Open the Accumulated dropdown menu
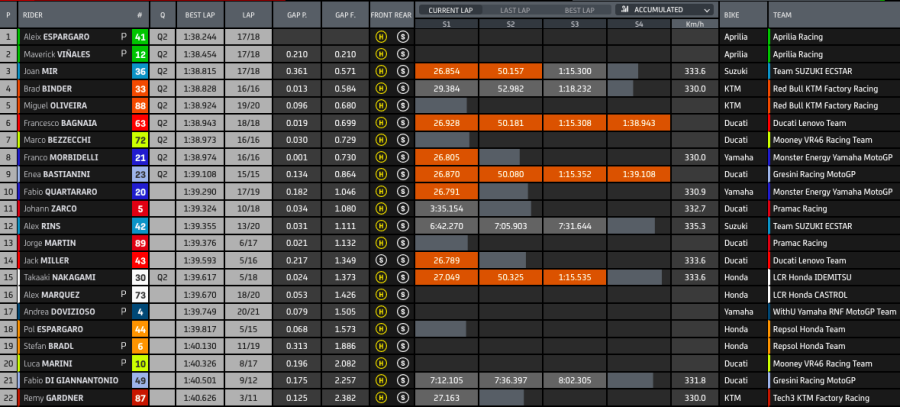 (x=664, y=10)
